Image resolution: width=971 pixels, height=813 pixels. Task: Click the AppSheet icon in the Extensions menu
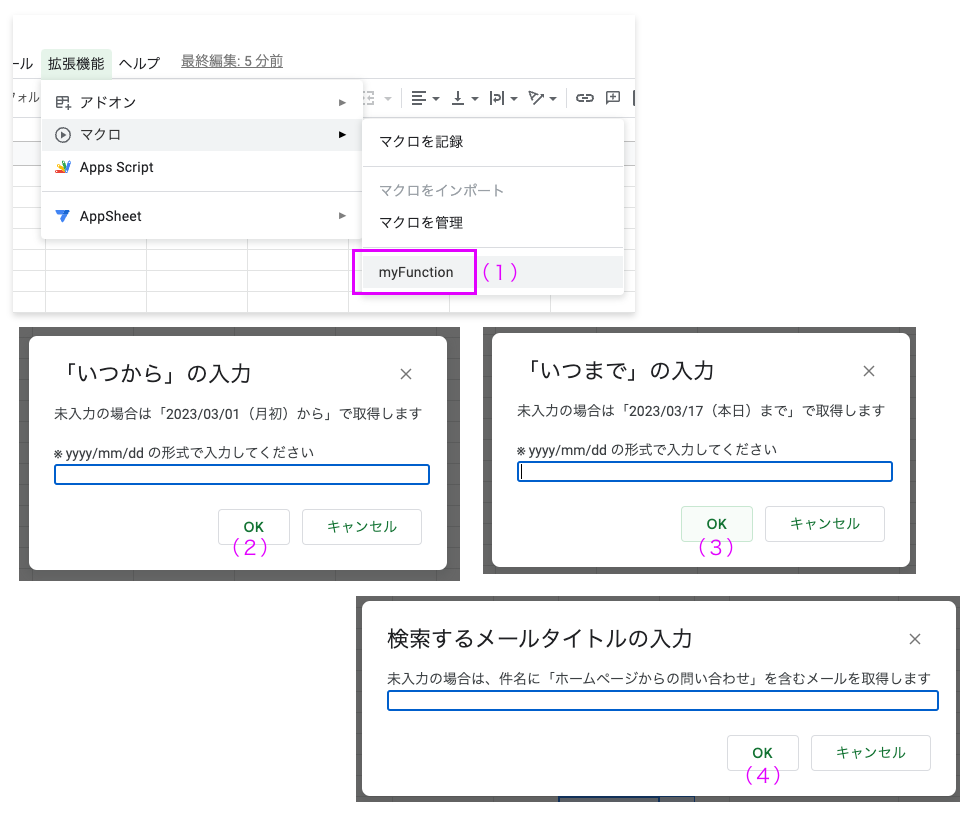pos(62,215)
